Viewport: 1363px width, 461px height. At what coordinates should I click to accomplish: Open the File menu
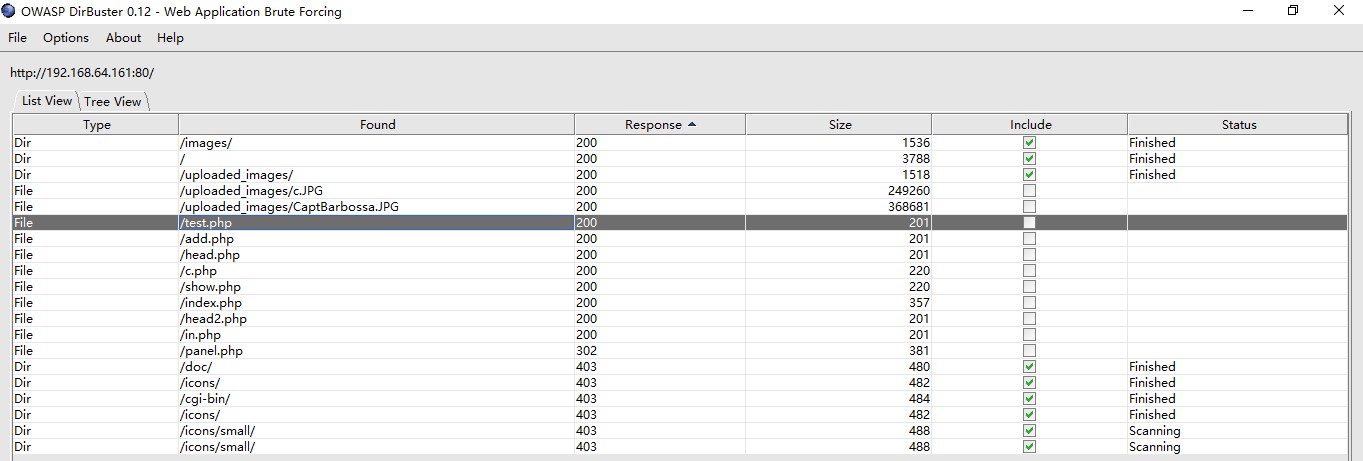pyautogui.click(x=17, y=38)
